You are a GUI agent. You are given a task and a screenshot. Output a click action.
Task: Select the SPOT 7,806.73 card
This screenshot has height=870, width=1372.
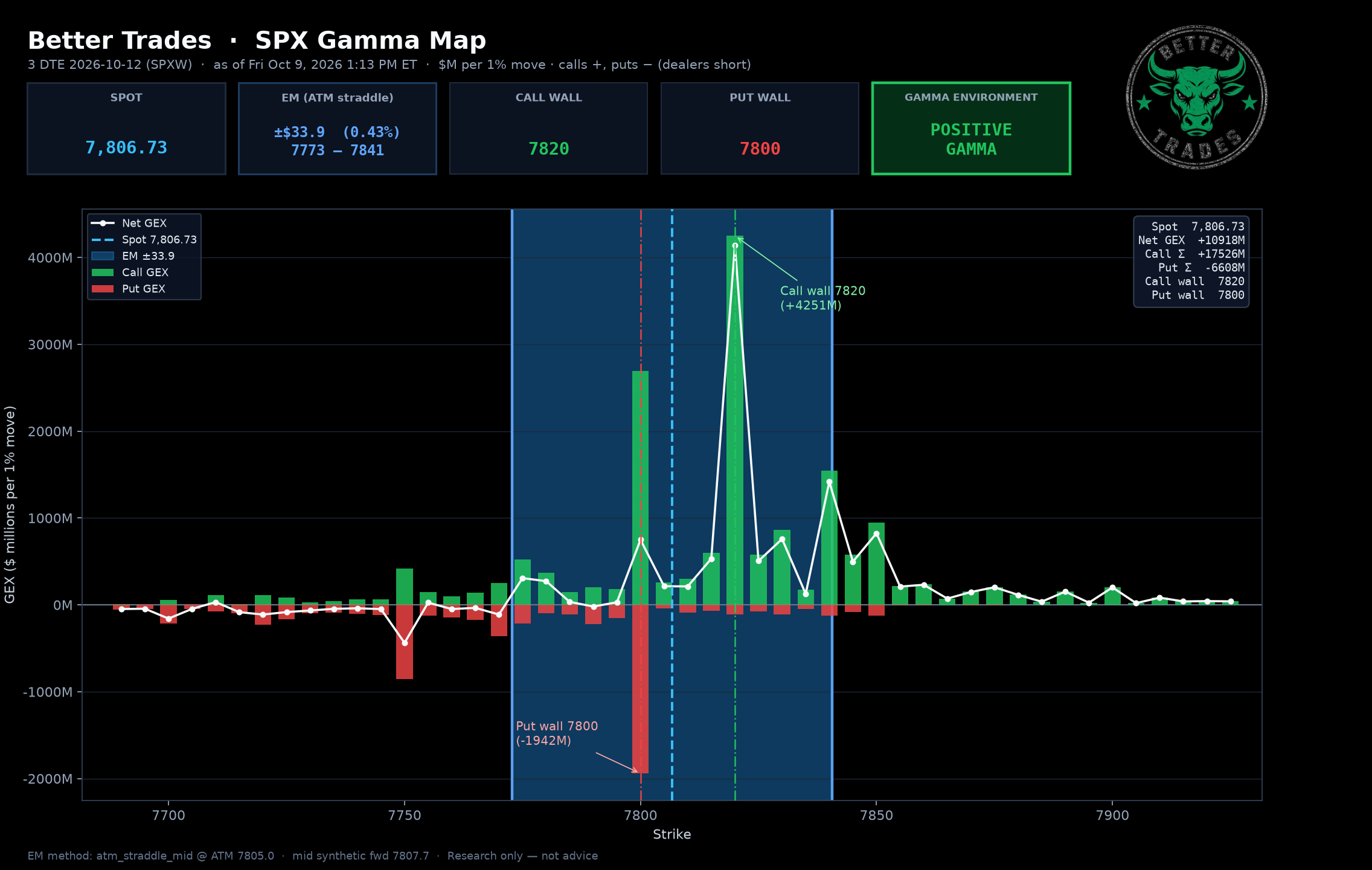[x=126, y=129]
